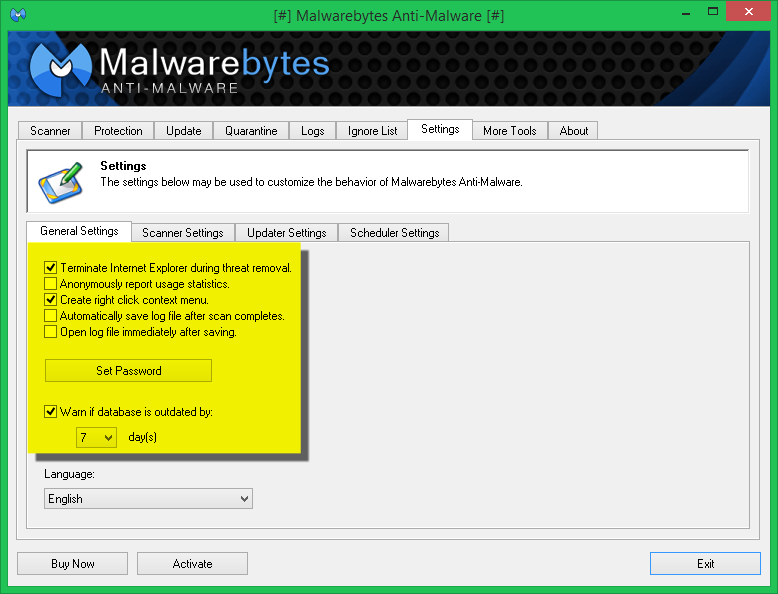Click the Buy Now button
Viewport: 778px width, 594px height.
click(72, 564)
